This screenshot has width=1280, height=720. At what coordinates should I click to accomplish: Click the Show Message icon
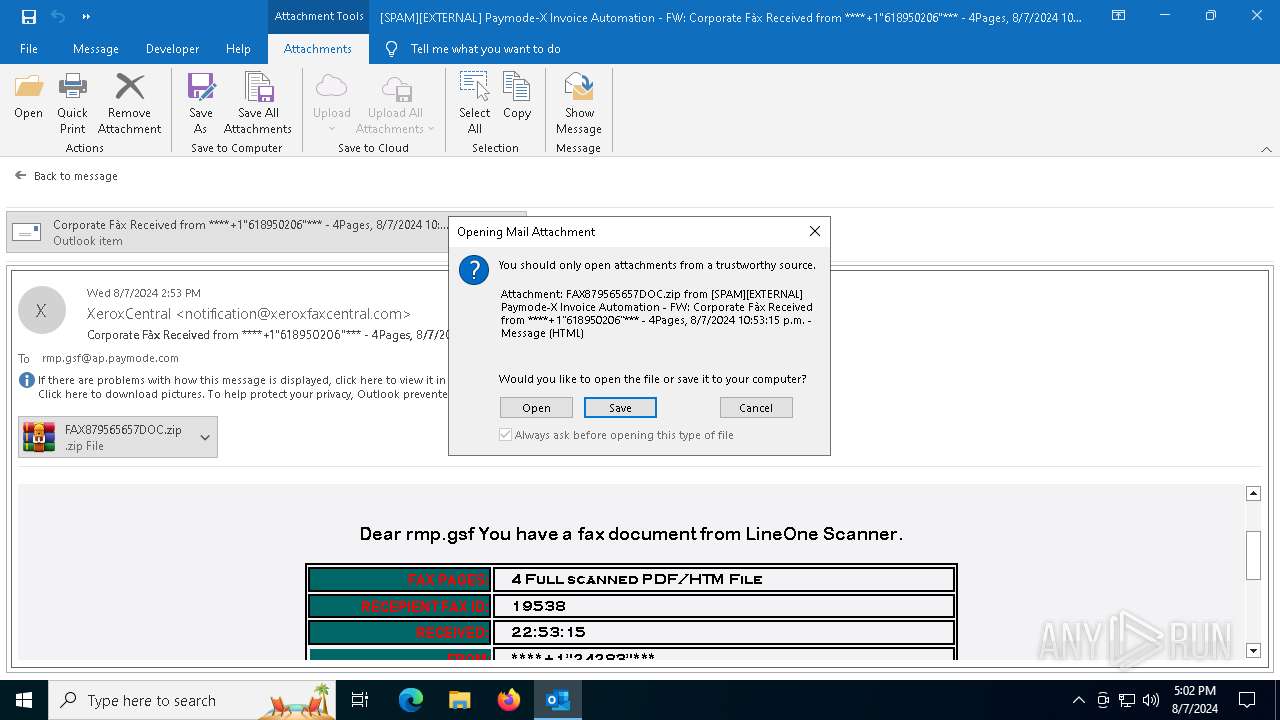click(579, 88)
